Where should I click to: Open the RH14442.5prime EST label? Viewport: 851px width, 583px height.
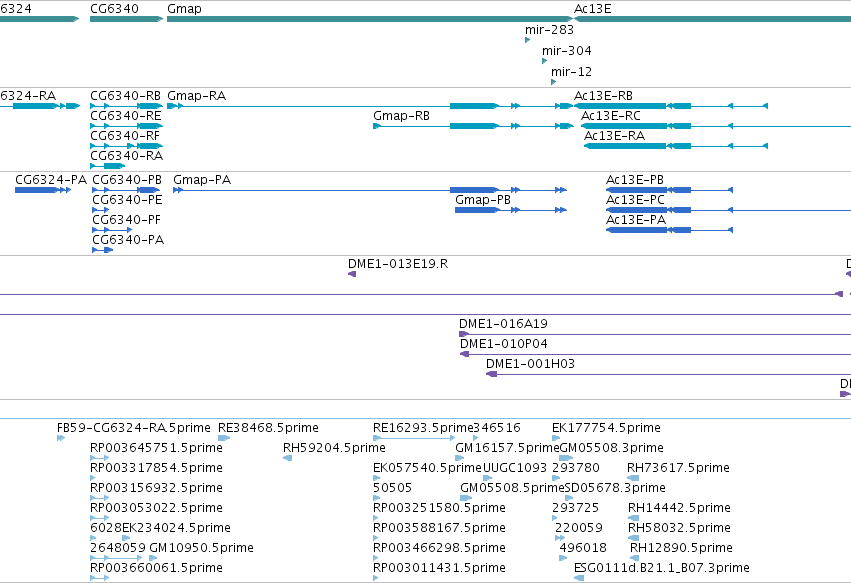click(679, 508)
